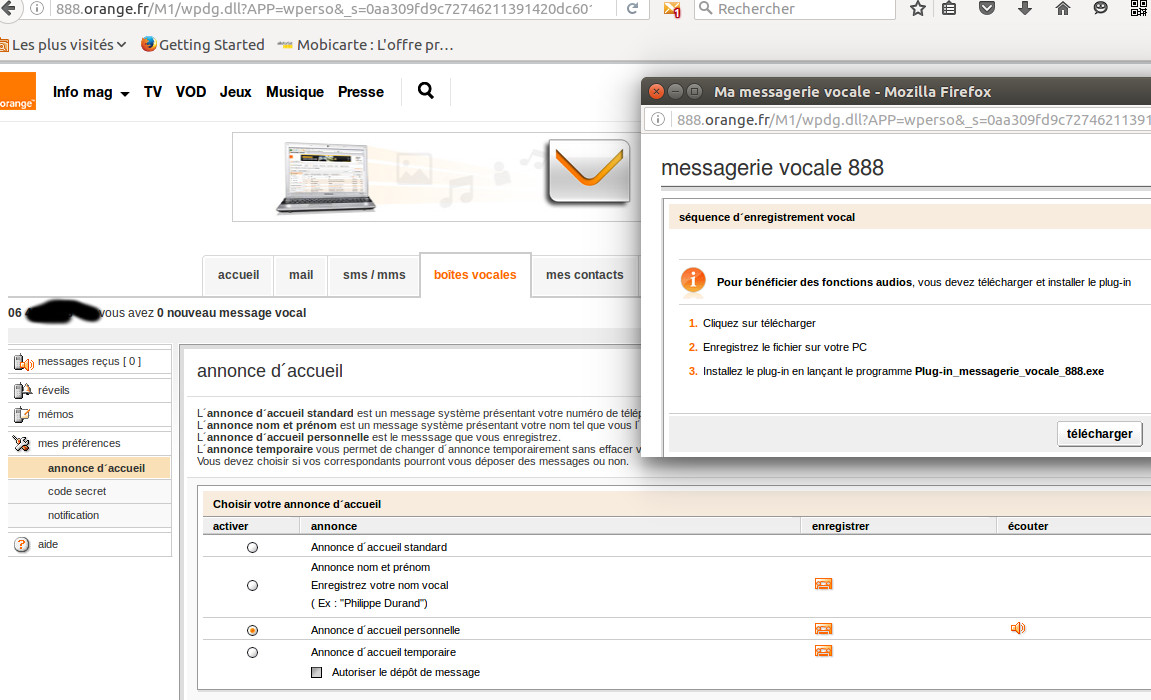Click the aide question mark icon
The height and width of the screenshot is (700, 1151).
click(x=22, y=544)
